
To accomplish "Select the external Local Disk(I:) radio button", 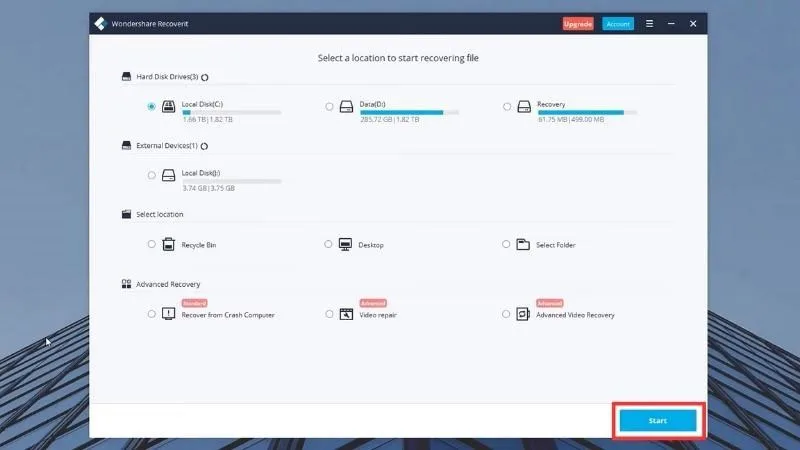I will coord(152,176).
